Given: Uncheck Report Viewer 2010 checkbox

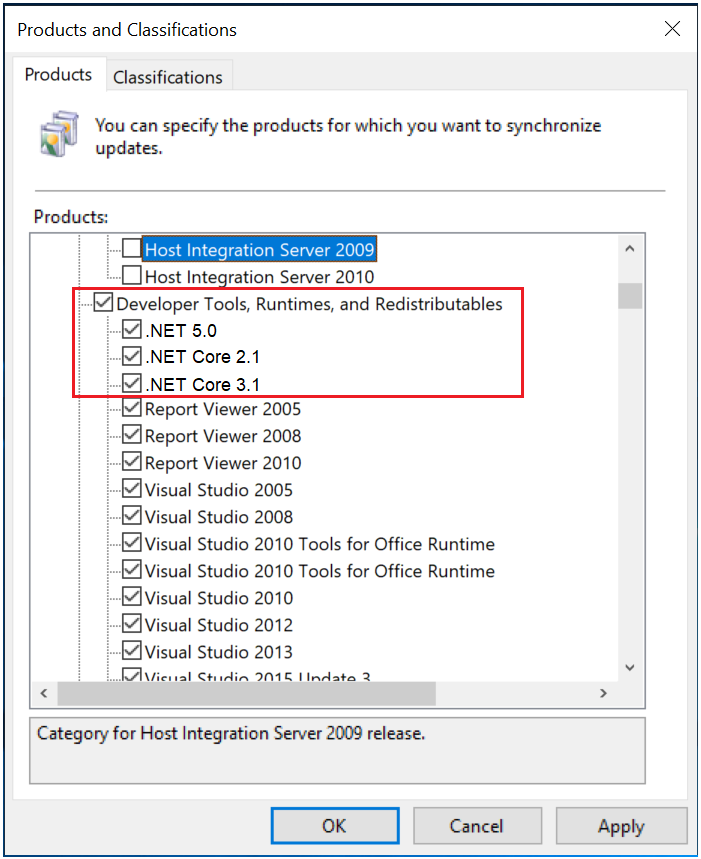Looking at the screenshot, I should 131,462.
